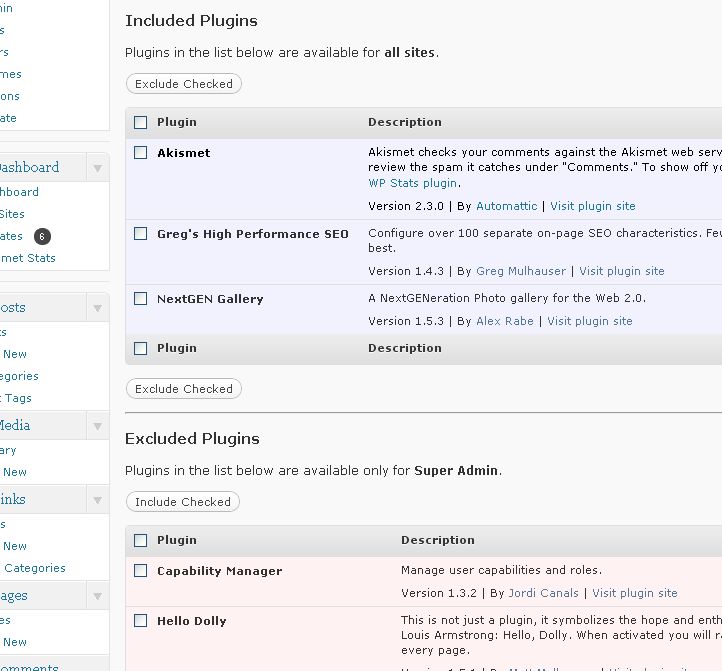Open the Alex Rabe author link

coord(505,321)
